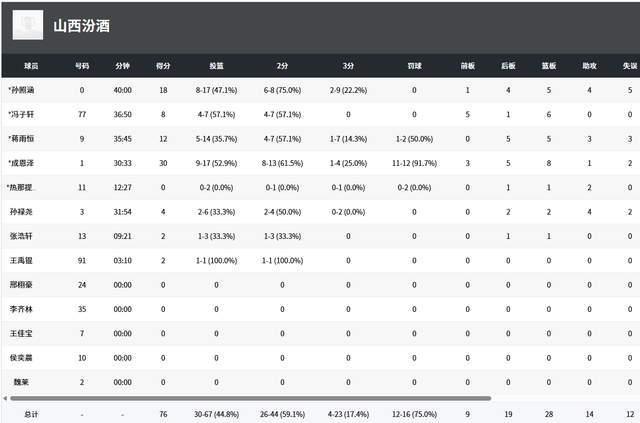Sort by the 得分 column header
Image resolution: width=640 pixels, height=423 pixels.
point(163,66)
